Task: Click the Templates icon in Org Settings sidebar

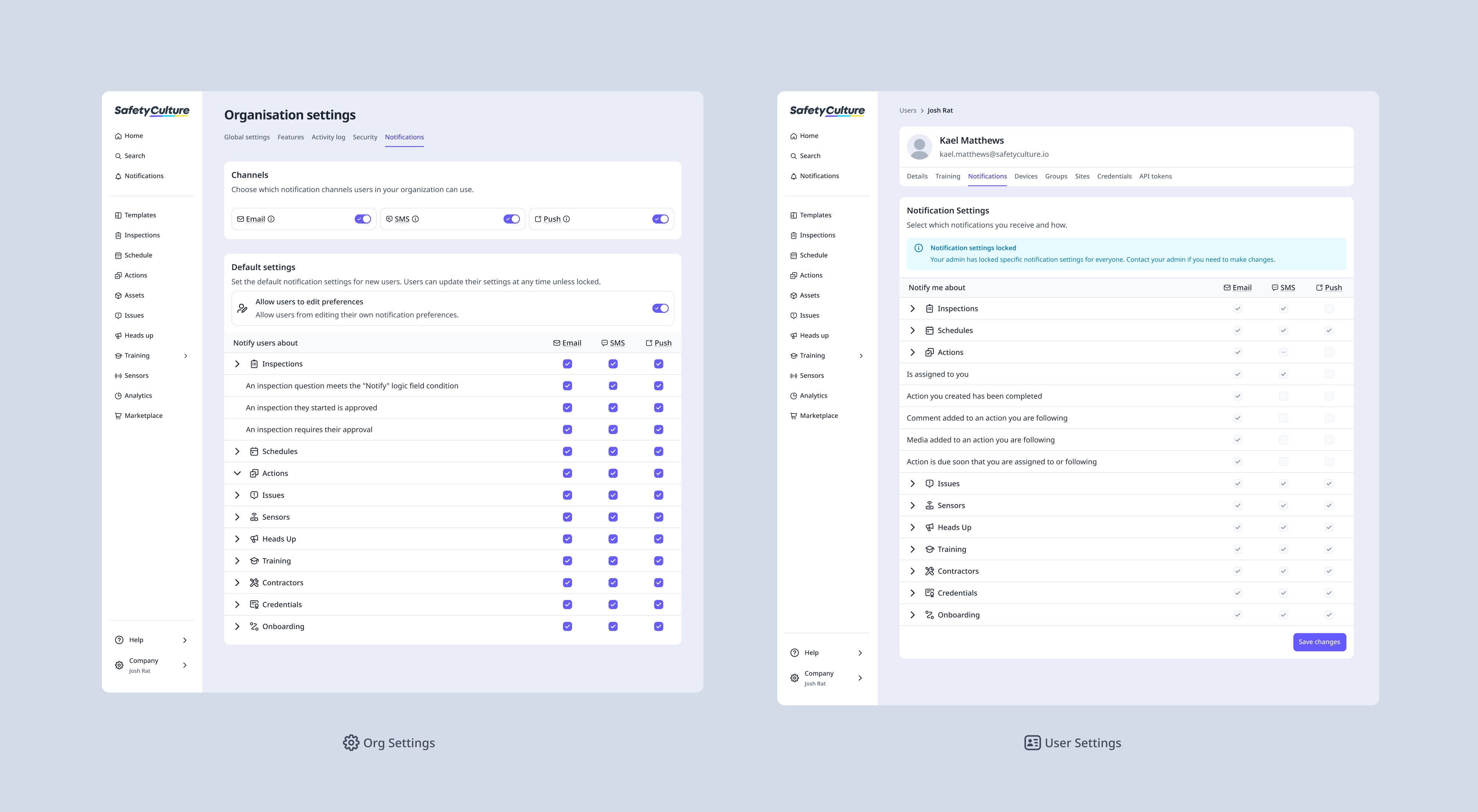Action: coord(118,215)
